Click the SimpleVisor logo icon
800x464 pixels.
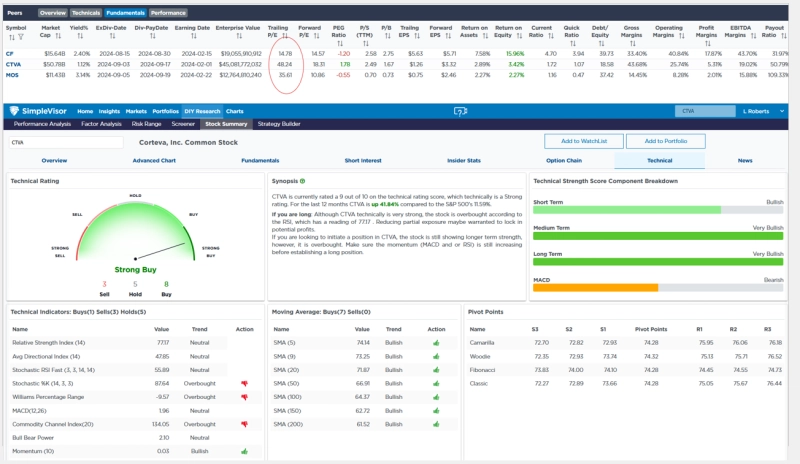pyautogui.click(x=13, y=111)
